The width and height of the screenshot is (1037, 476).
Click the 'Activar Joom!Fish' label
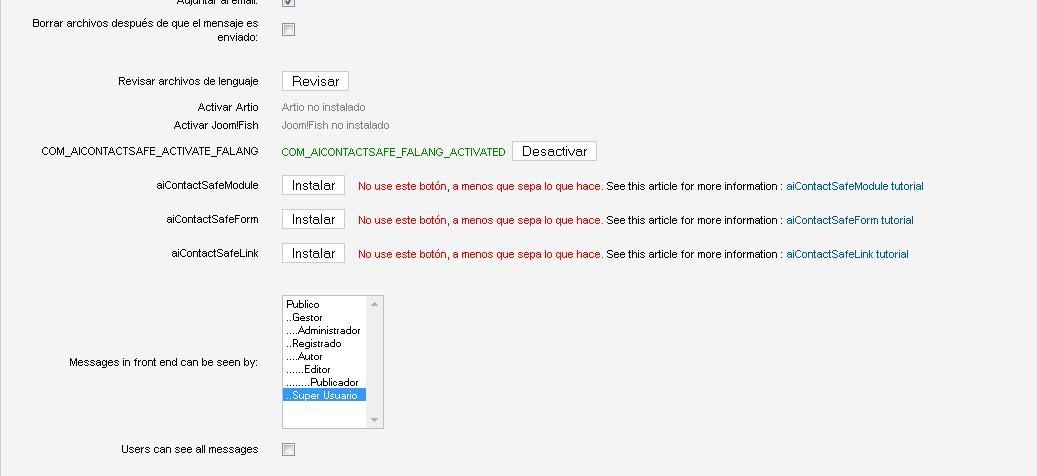216,125
